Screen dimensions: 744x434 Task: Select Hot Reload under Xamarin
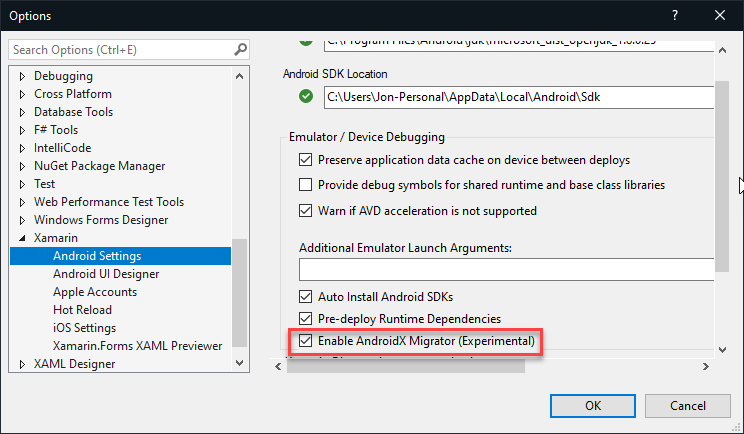tap(82, 310)
